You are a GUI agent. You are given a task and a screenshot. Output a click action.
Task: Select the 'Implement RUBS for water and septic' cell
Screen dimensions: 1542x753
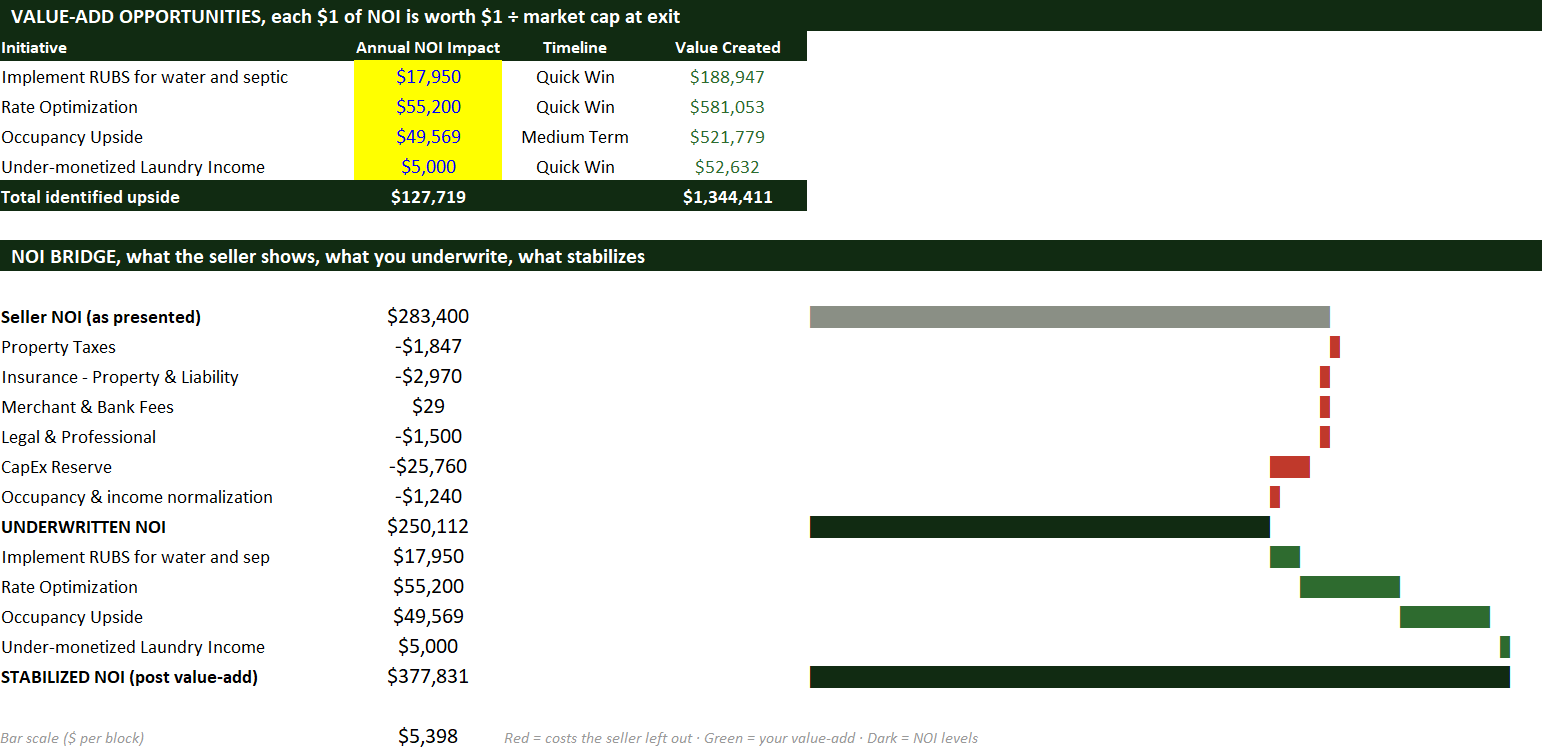tap(145, 77)
